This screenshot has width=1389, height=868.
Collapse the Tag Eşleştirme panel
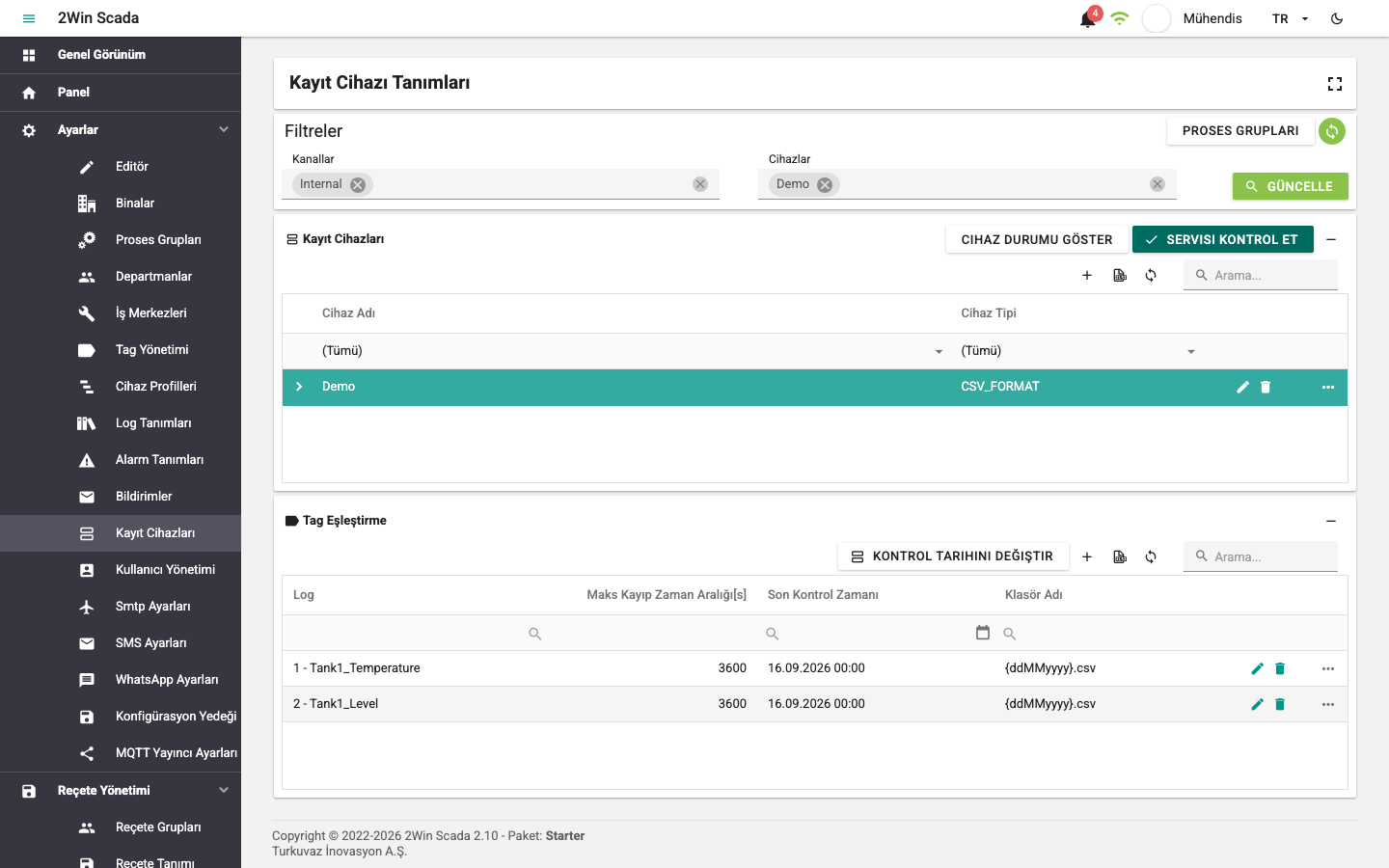click(1331, 521)
